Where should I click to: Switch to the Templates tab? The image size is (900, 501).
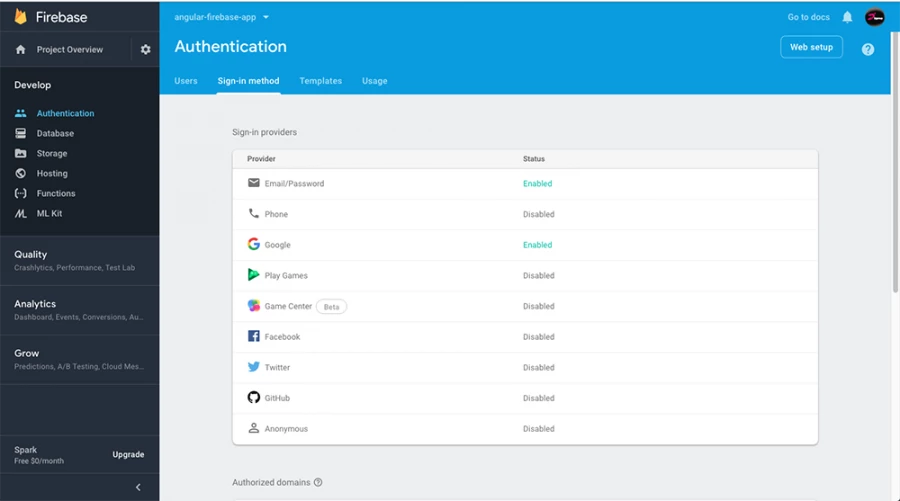(x=320, y=81)
